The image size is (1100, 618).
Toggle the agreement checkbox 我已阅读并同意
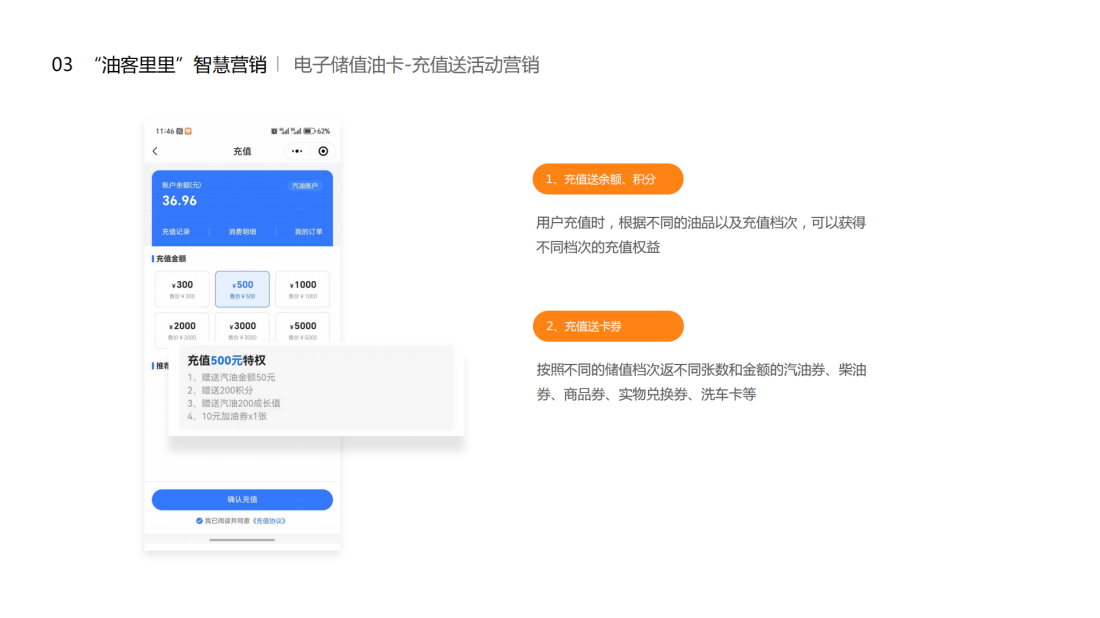click(x=199, y=520)
